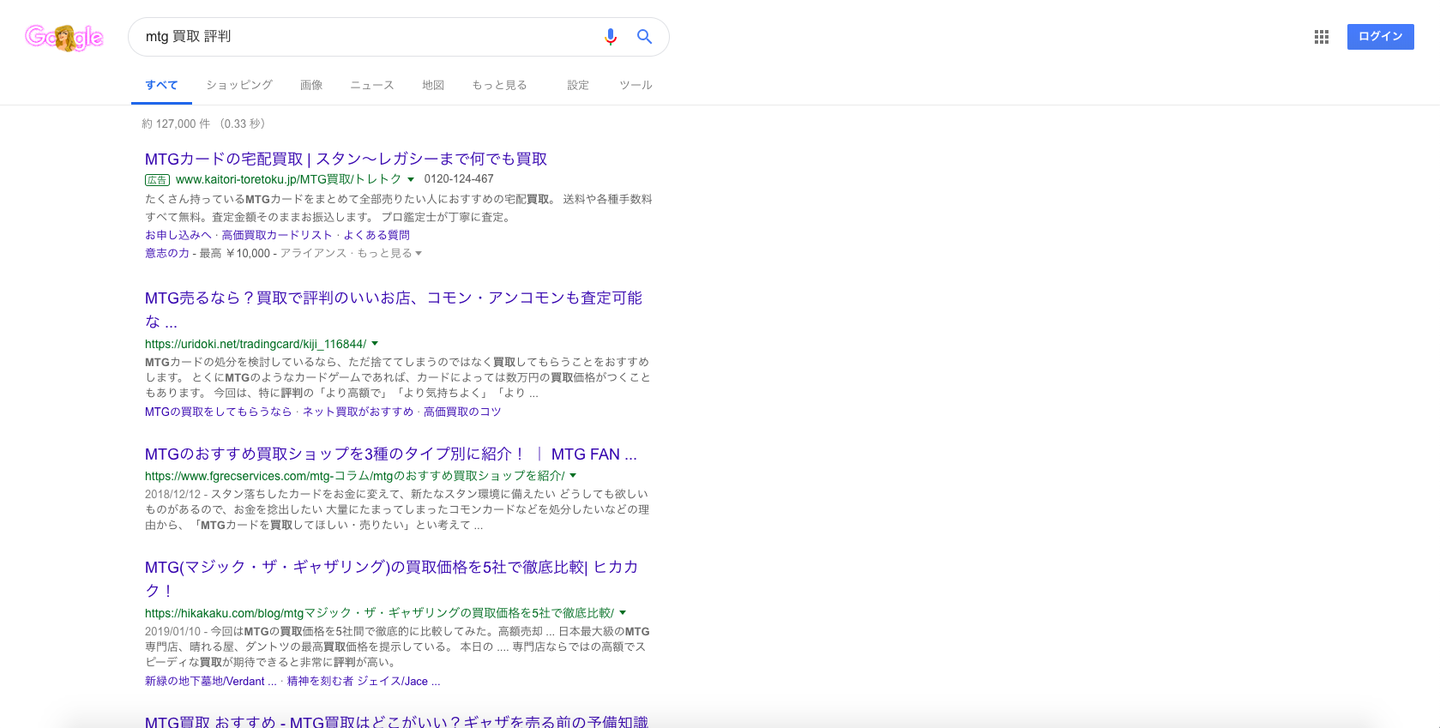Screen dimensions: 1440x728
Task: Open the 精神を刻む者 ジェイス/Jace sitelink
Action: [x=363, y=681]
